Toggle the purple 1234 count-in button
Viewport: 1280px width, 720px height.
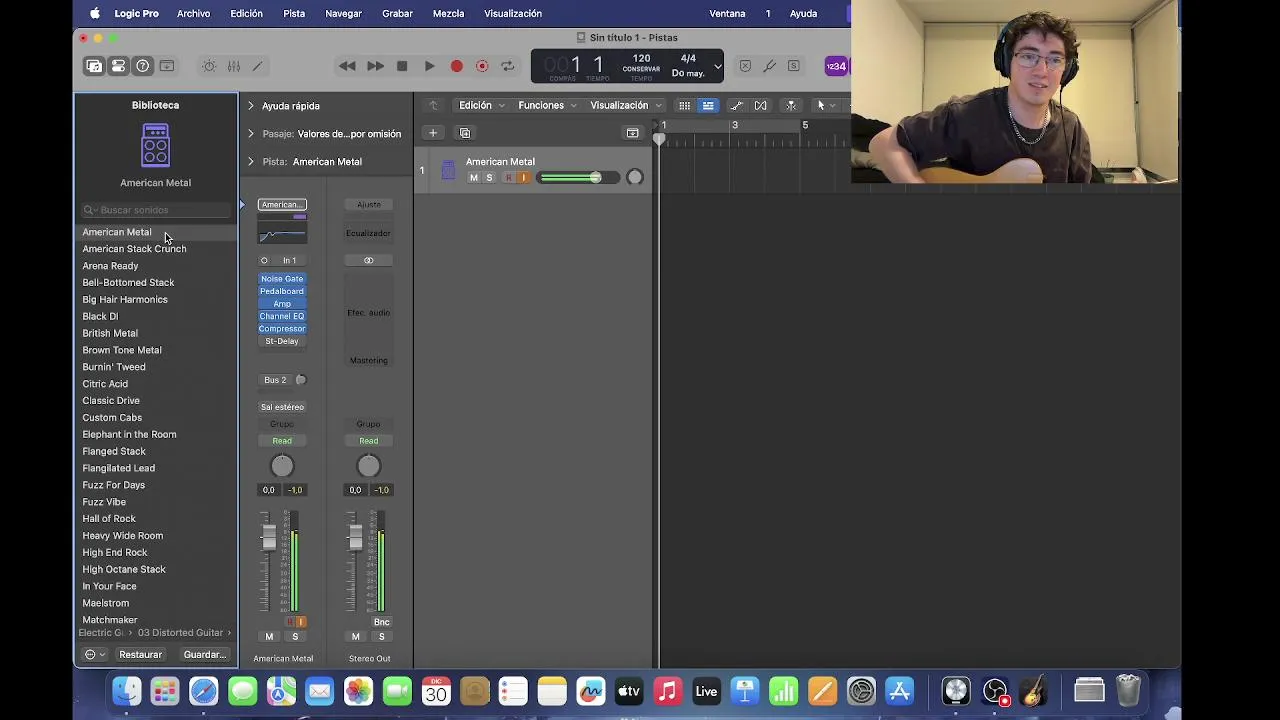pos(836,66)
